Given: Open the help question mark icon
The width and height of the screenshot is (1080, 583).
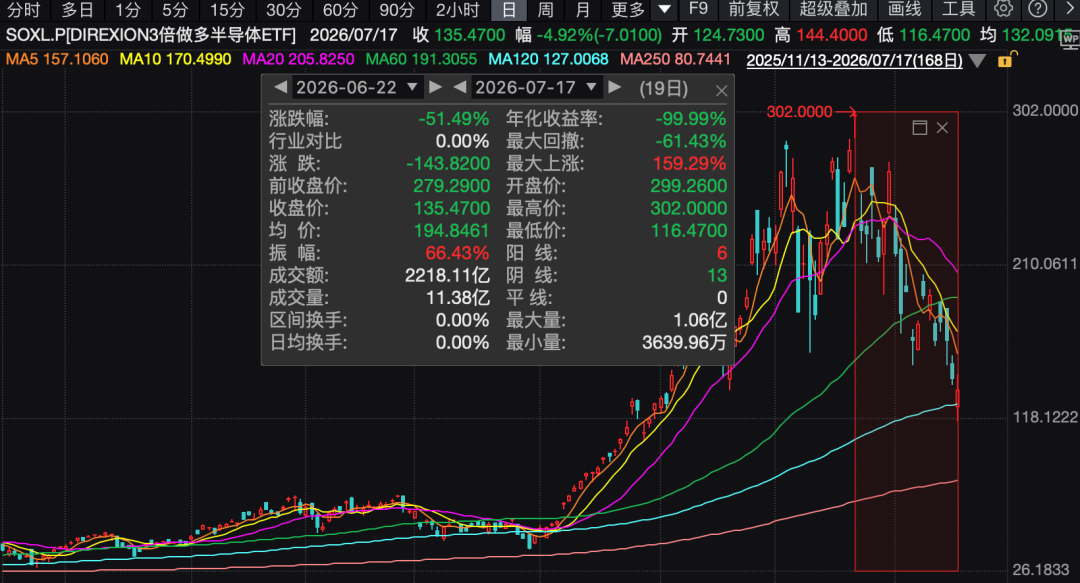Looking at the screenshot, I should 1037,9.
